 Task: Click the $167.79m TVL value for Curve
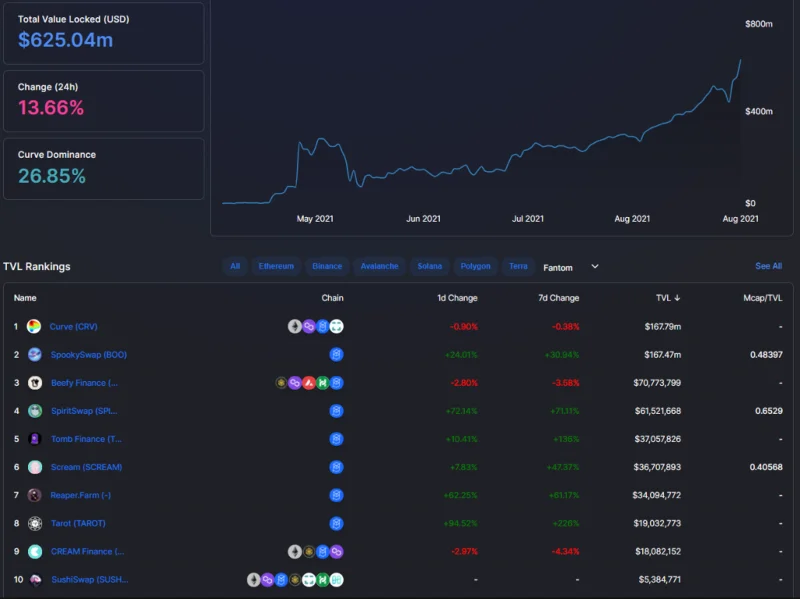(x=663, y=327)
